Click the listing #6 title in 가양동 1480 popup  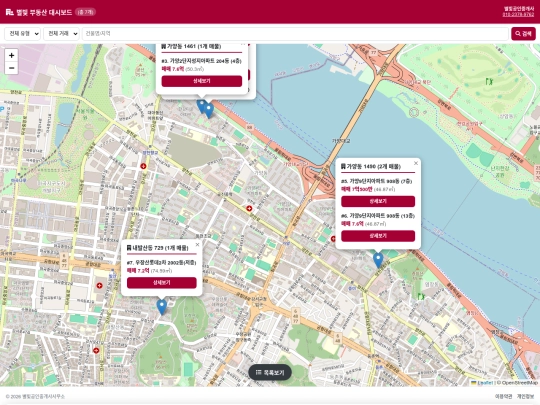[378, 216]
